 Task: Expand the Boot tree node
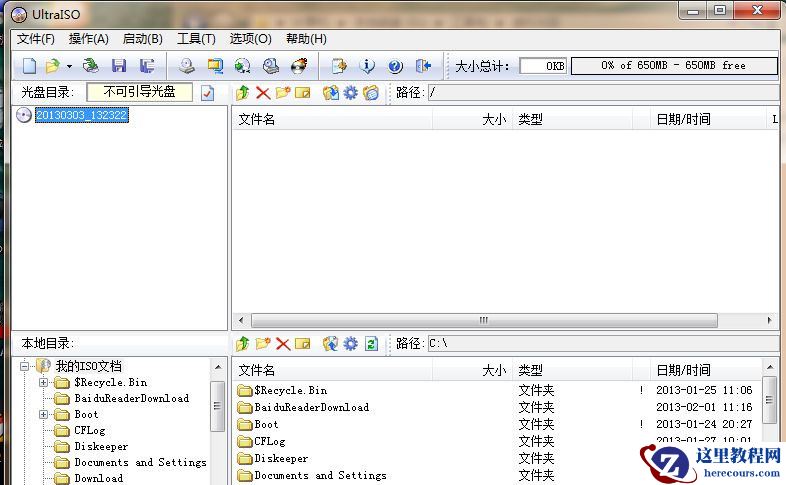pyautogui.click(x=44, y=414)
